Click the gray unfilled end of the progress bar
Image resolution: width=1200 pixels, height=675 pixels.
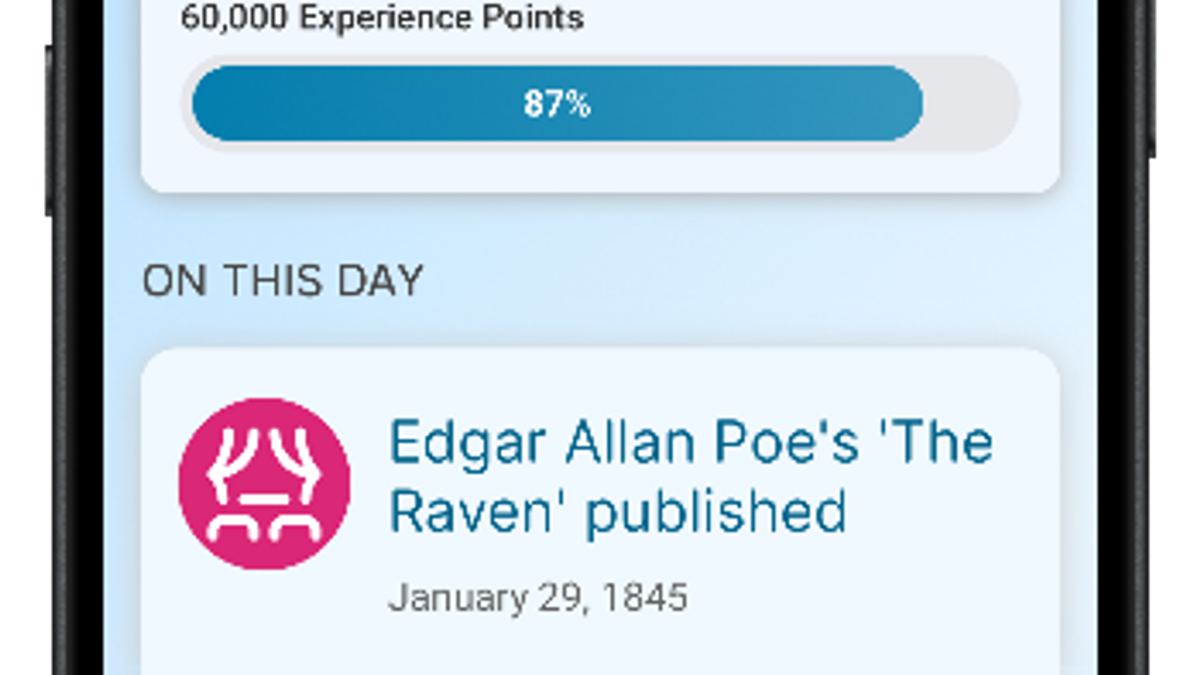[968, 104]
